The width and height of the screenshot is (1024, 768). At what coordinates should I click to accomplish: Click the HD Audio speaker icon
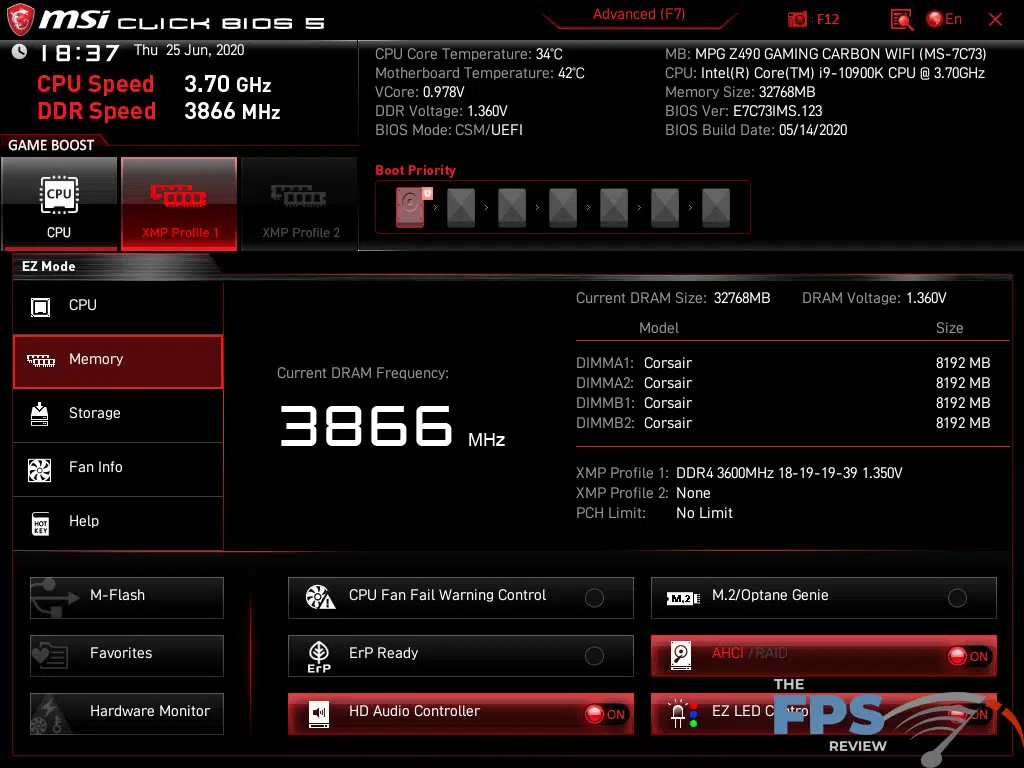(319, 714)
